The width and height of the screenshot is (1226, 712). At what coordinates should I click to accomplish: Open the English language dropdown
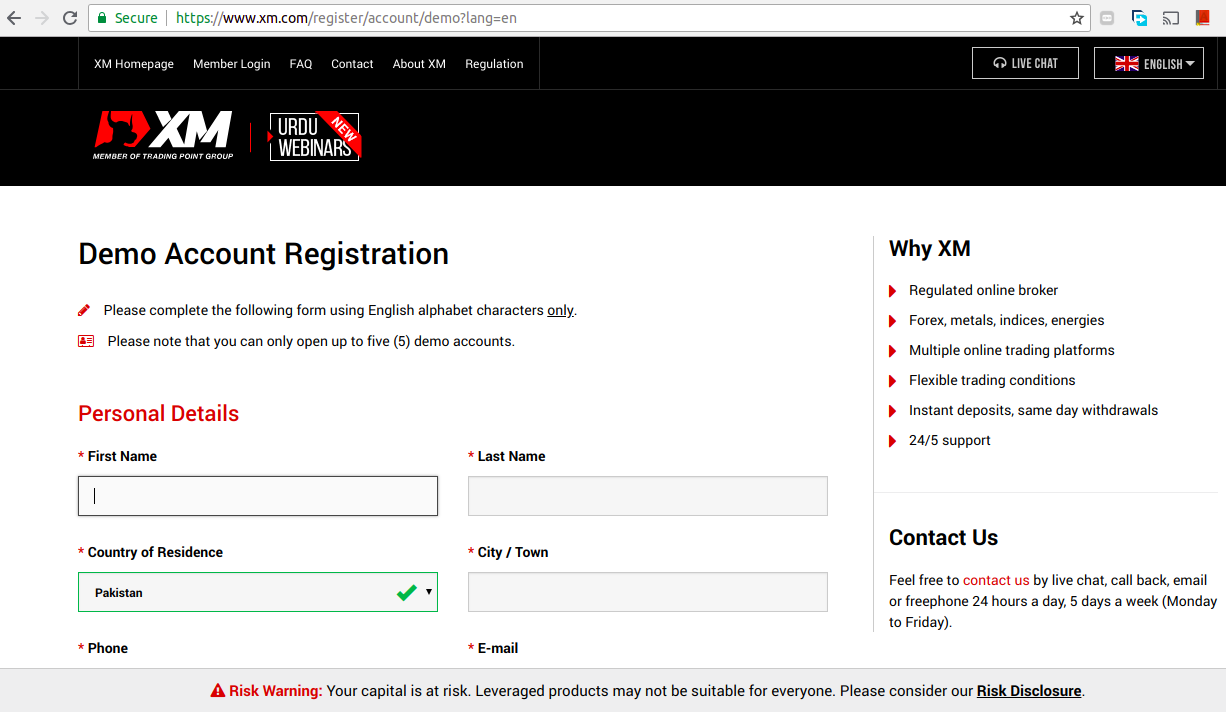coord(1149,63)
